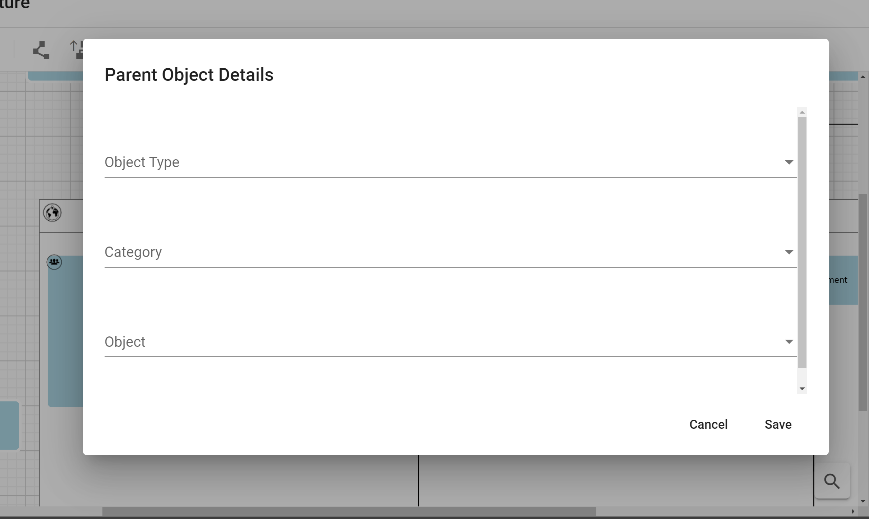Click the page vertical scrollbar's down arrow
The height and width of the screenshot is (519, 869).
coord(863,499)
